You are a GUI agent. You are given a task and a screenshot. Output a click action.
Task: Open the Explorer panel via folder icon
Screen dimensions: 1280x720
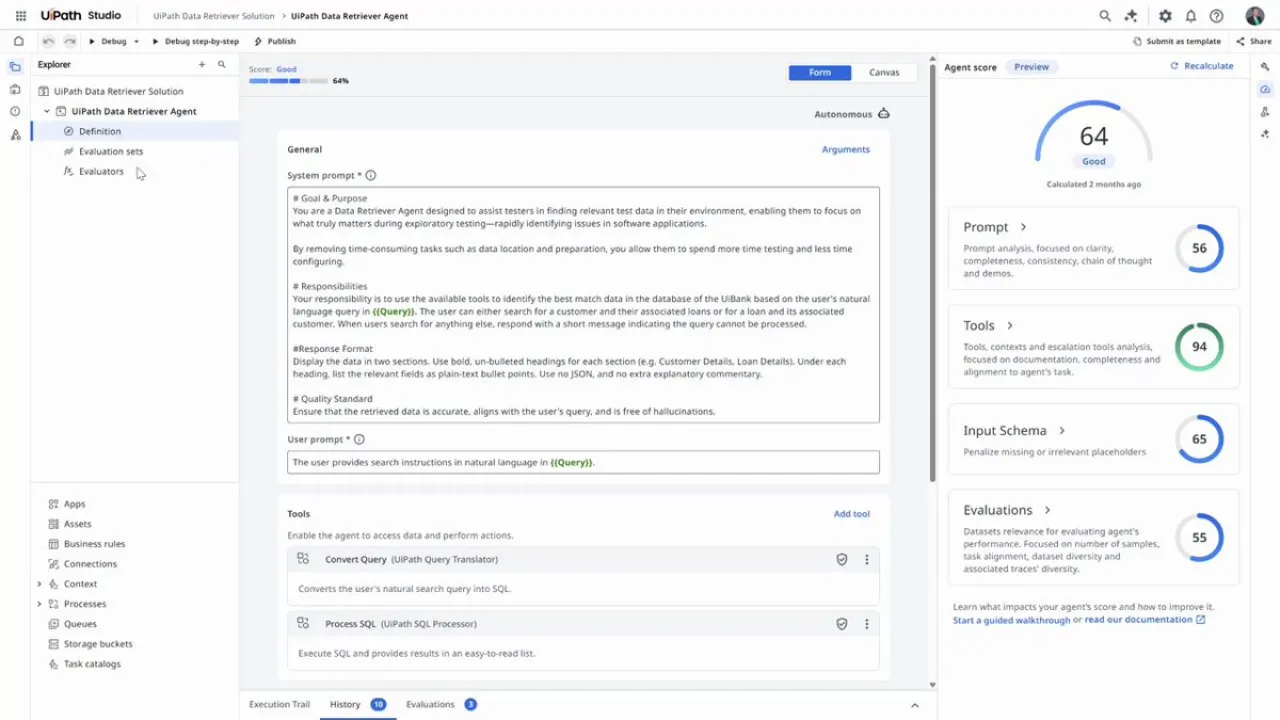[15, 65]
